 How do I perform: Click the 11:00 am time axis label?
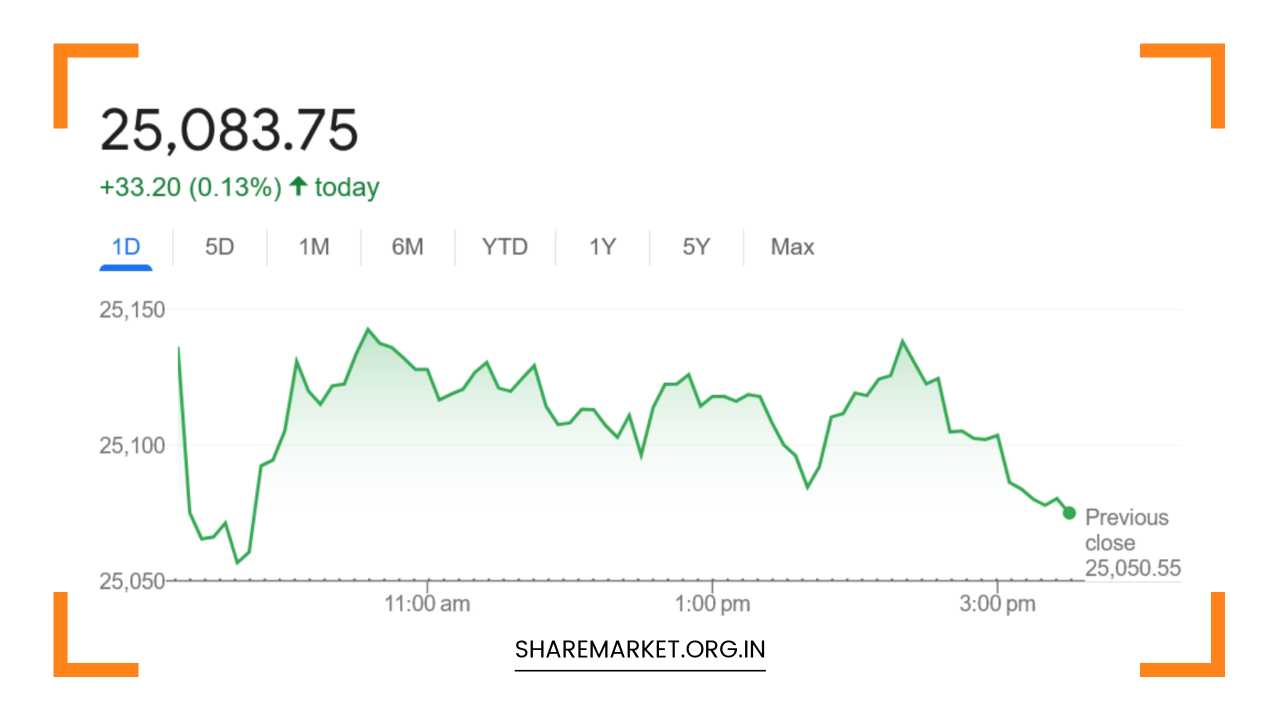pyautogui.click(x=428, y=604)
